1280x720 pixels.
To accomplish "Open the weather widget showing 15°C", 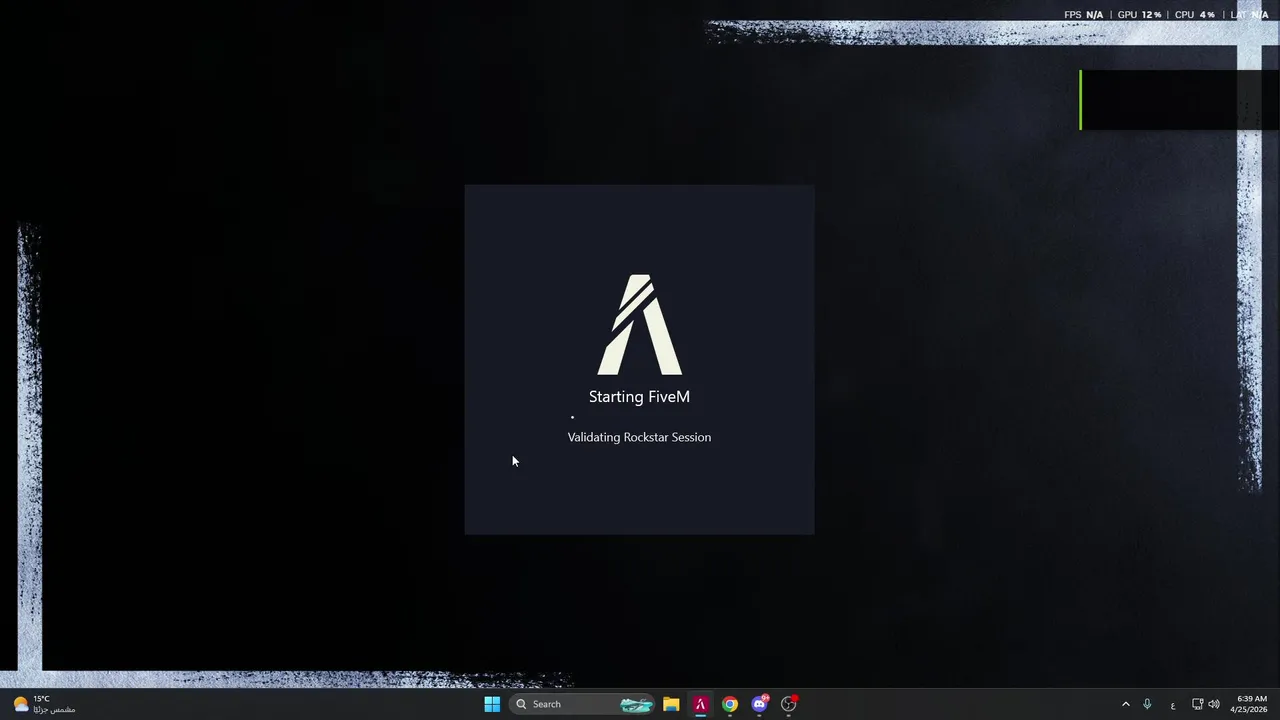I will point(42,704).
